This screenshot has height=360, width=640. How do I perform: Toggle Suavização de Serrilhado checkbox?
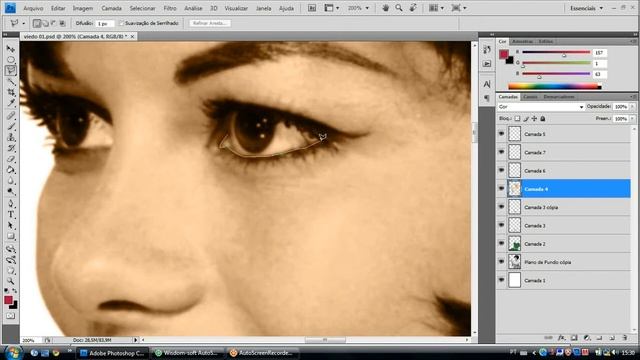click(x=121, y=23)
